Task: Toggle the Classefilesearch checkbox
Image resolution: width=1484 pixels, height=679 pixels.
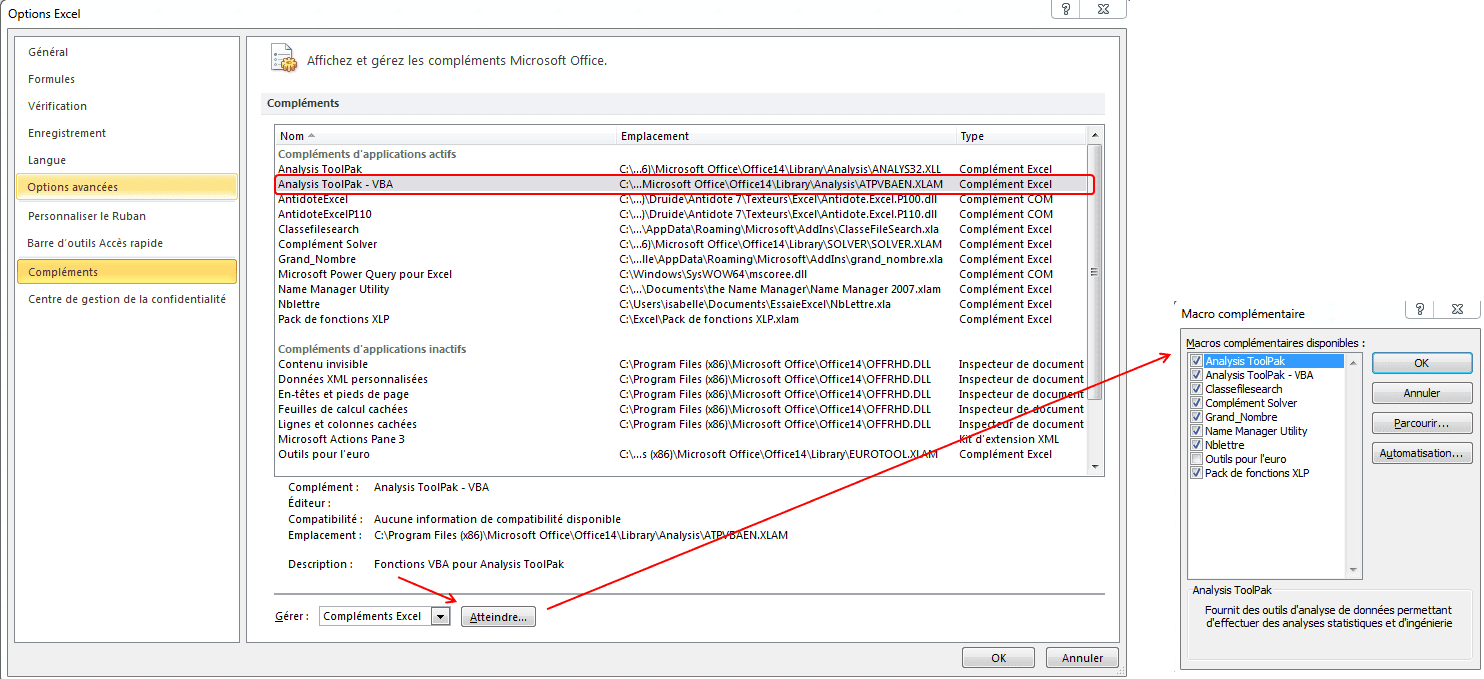Action: tap(1196, 389)
